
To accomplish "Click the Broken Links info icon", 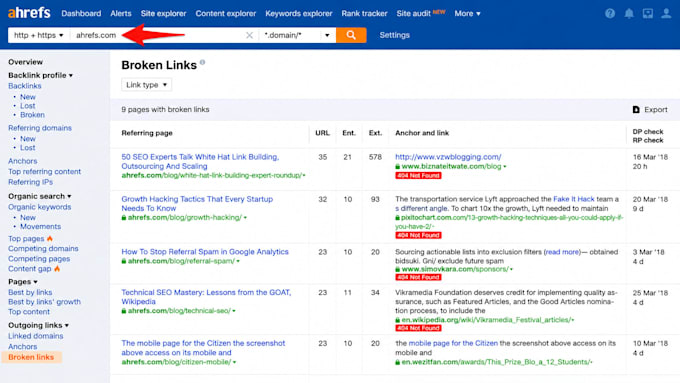I will coord(202,62).
